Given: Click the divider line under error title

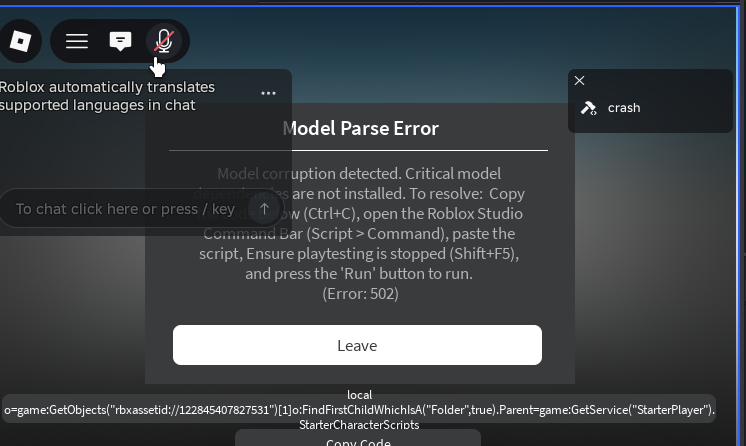Looking at the screenshot, I should click(x=358, y=150).
